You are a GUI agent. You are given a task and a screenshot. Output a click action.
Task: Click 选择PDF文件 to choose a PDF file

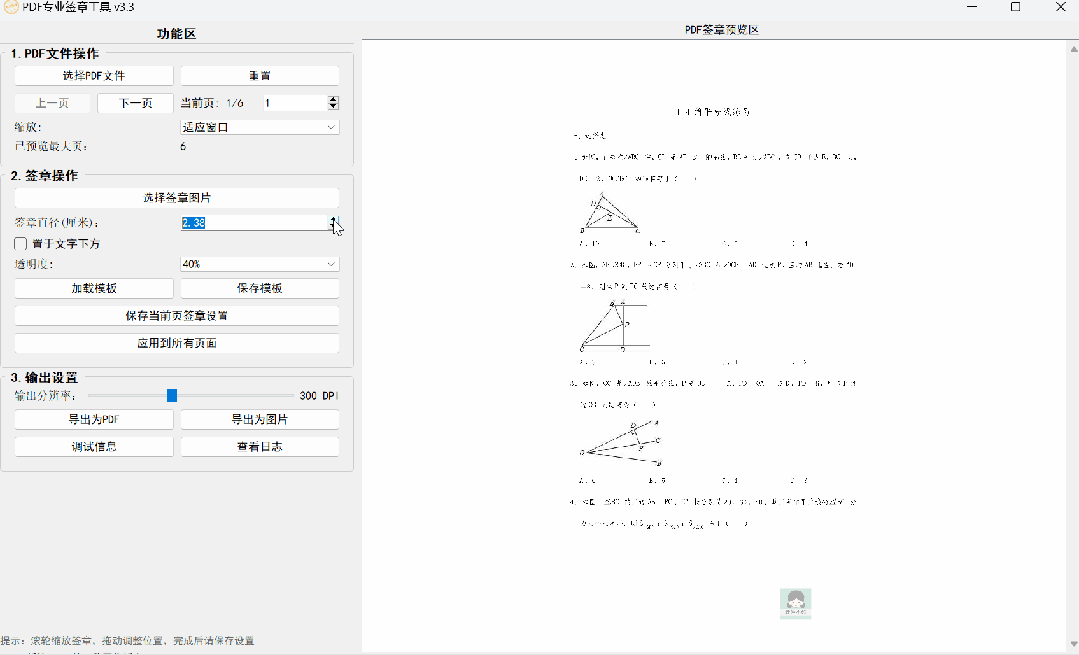click(93, 74)
